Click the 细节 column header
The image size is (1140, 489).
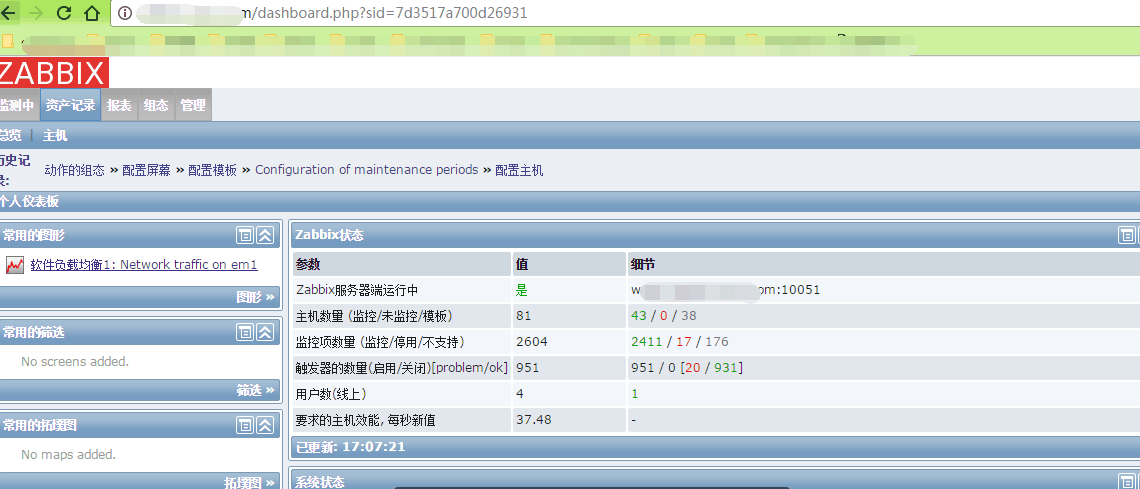pyautogui.click(x=643, y=264)
